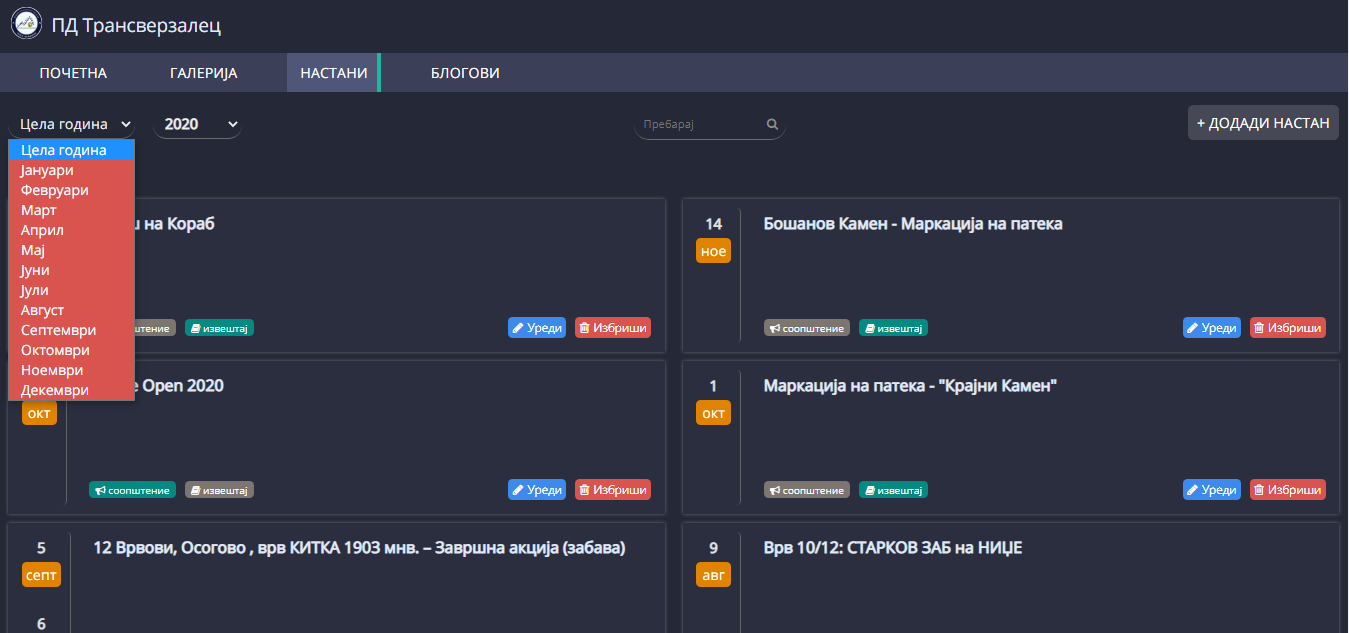Viewport: 1349px width, 633px height.
Task: Choose Јануари in the month list
Action: [47, 170]
